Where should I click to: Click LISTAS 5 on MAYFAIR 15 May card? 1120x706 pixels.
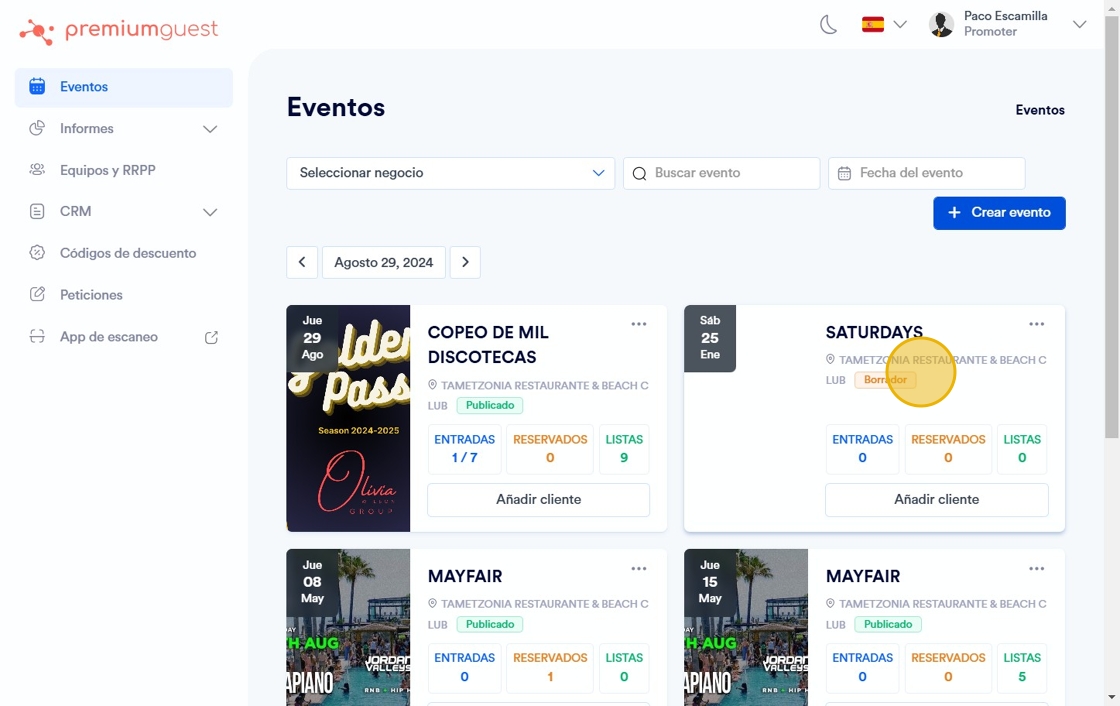tap(1022, 667)
